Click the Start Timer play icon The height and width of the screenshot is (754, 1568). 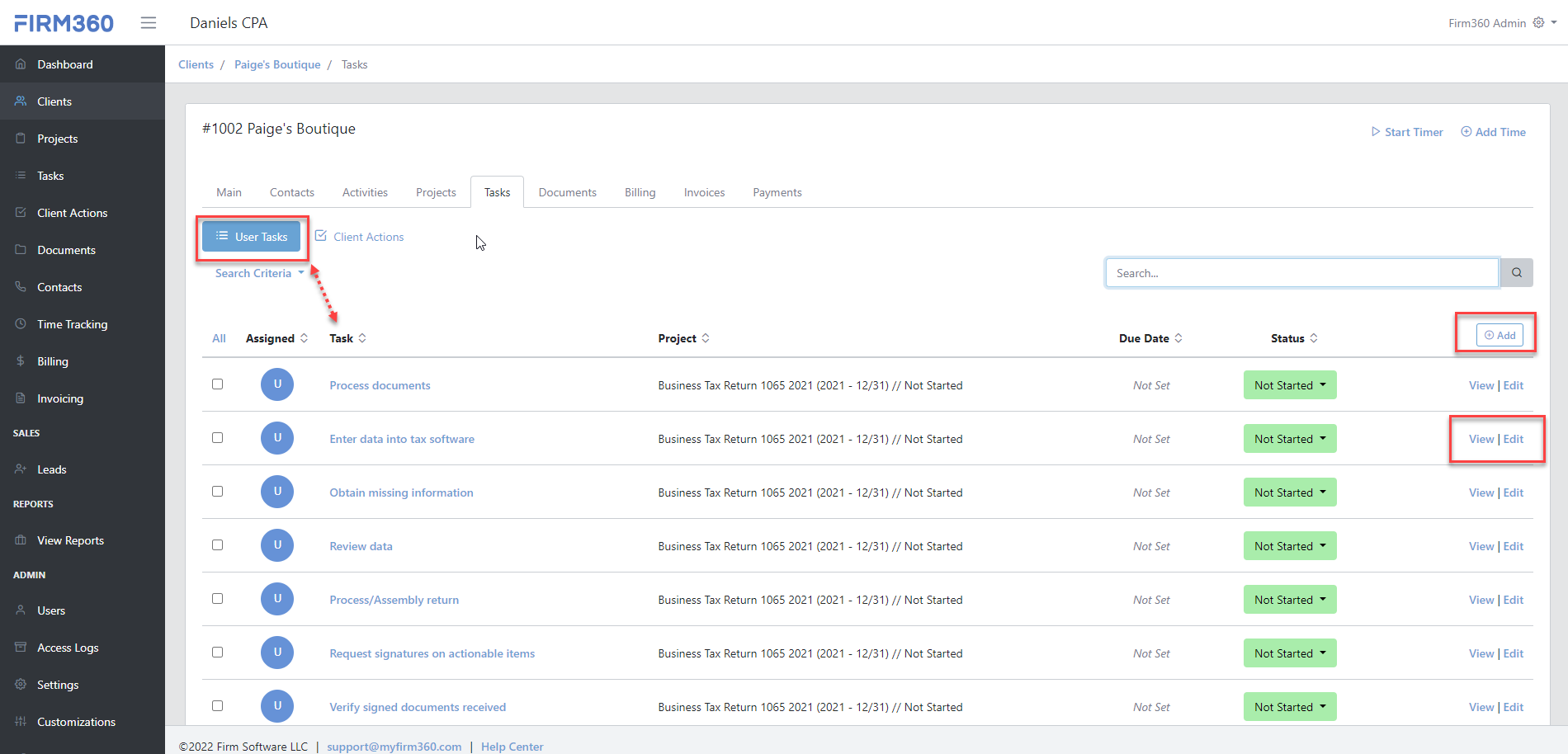click(x=1376, y=131)
